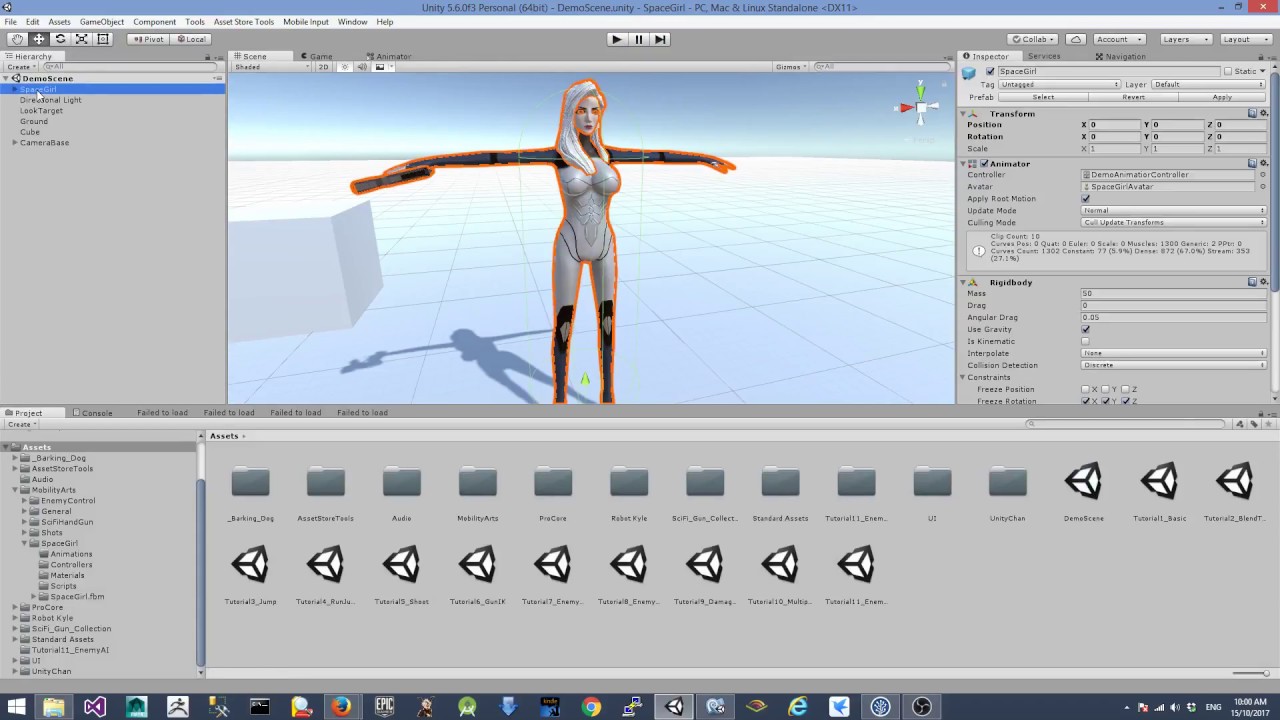Open DemoScene Unity asset
The height and width of the screenshot is (720, 1280).
coord(1084,491)
